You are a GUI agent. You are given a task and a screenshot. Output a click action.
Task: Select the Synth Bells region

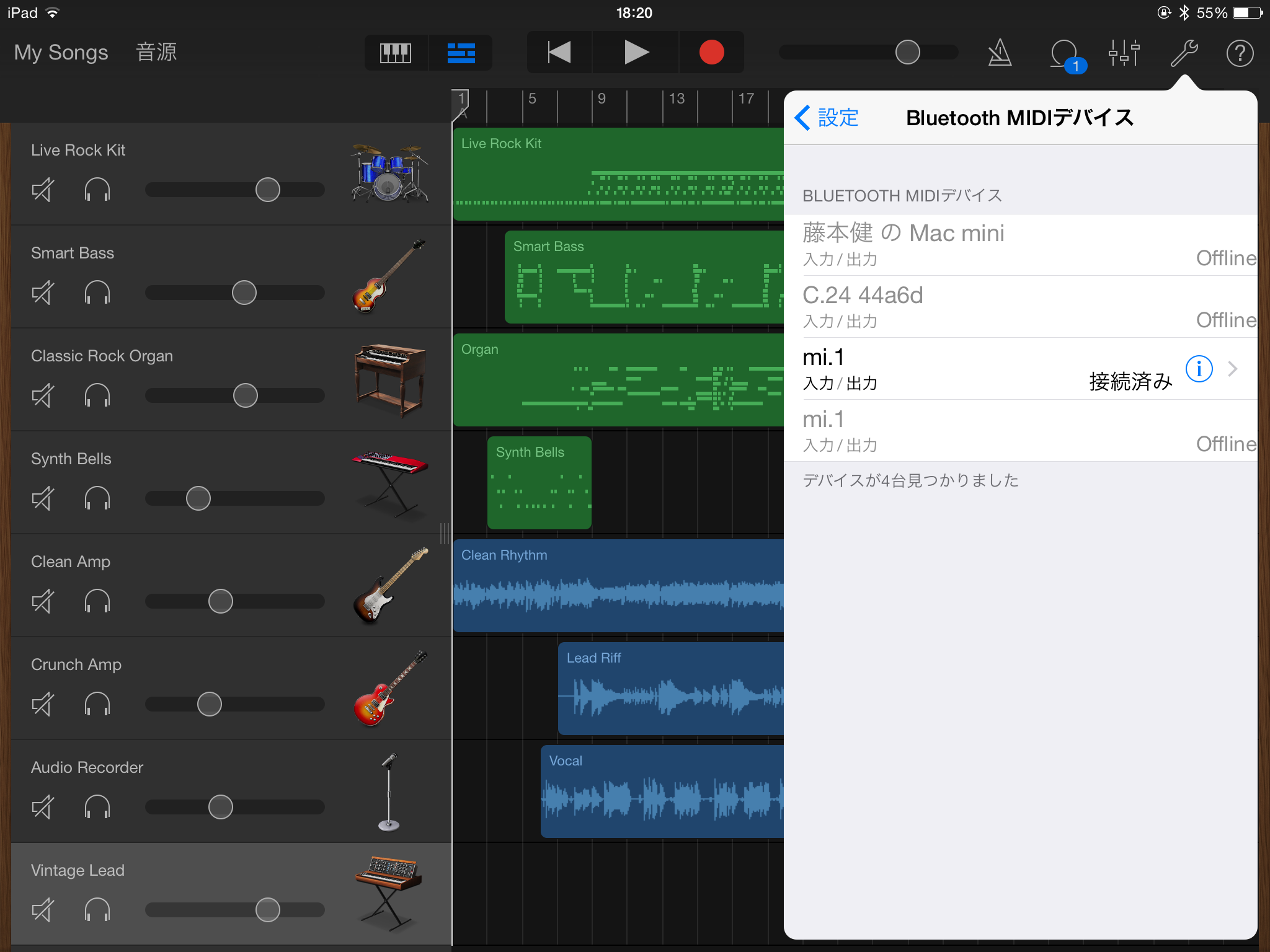[540, 483]
